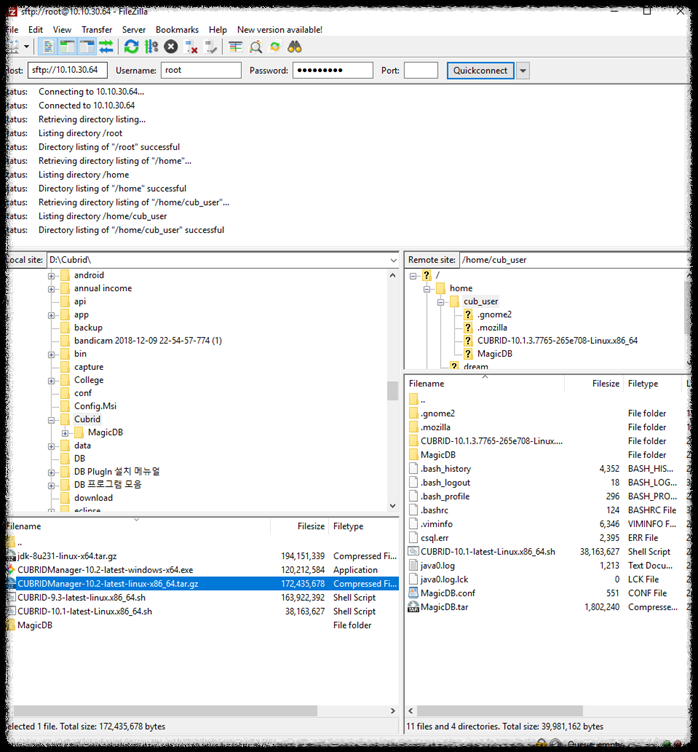Screen dimensions: 698x752
Task: Click remote site path field
Action: pyautogui.click(x=574, y=260)
